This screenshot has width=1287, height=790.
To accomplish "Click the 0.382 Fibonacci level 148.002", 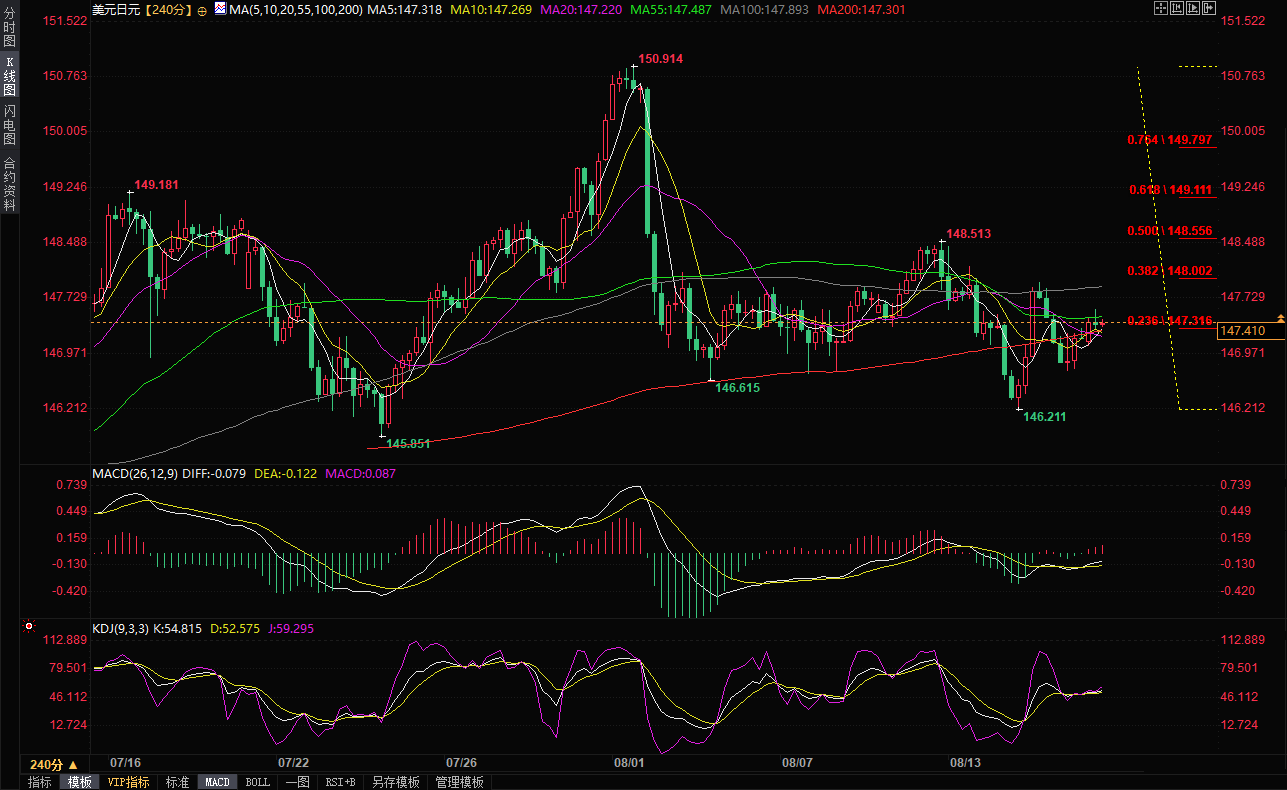I will [1169, 271].
